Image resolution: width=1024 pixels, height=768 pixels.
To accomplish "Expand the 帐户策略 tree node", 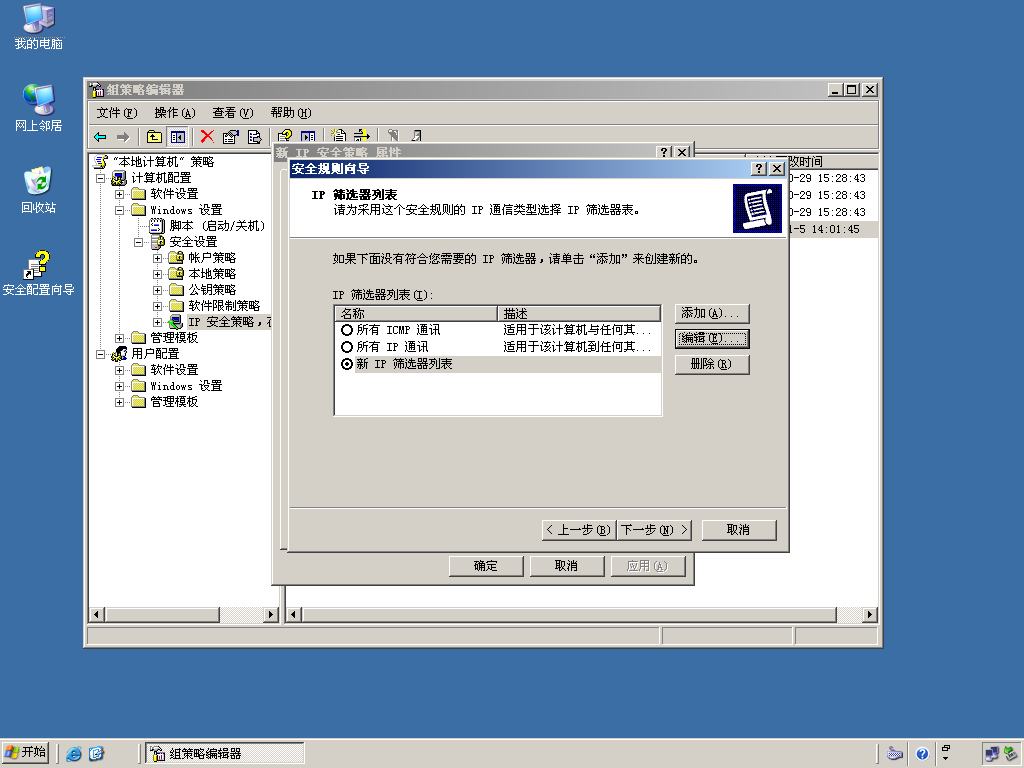I will 157,258.
